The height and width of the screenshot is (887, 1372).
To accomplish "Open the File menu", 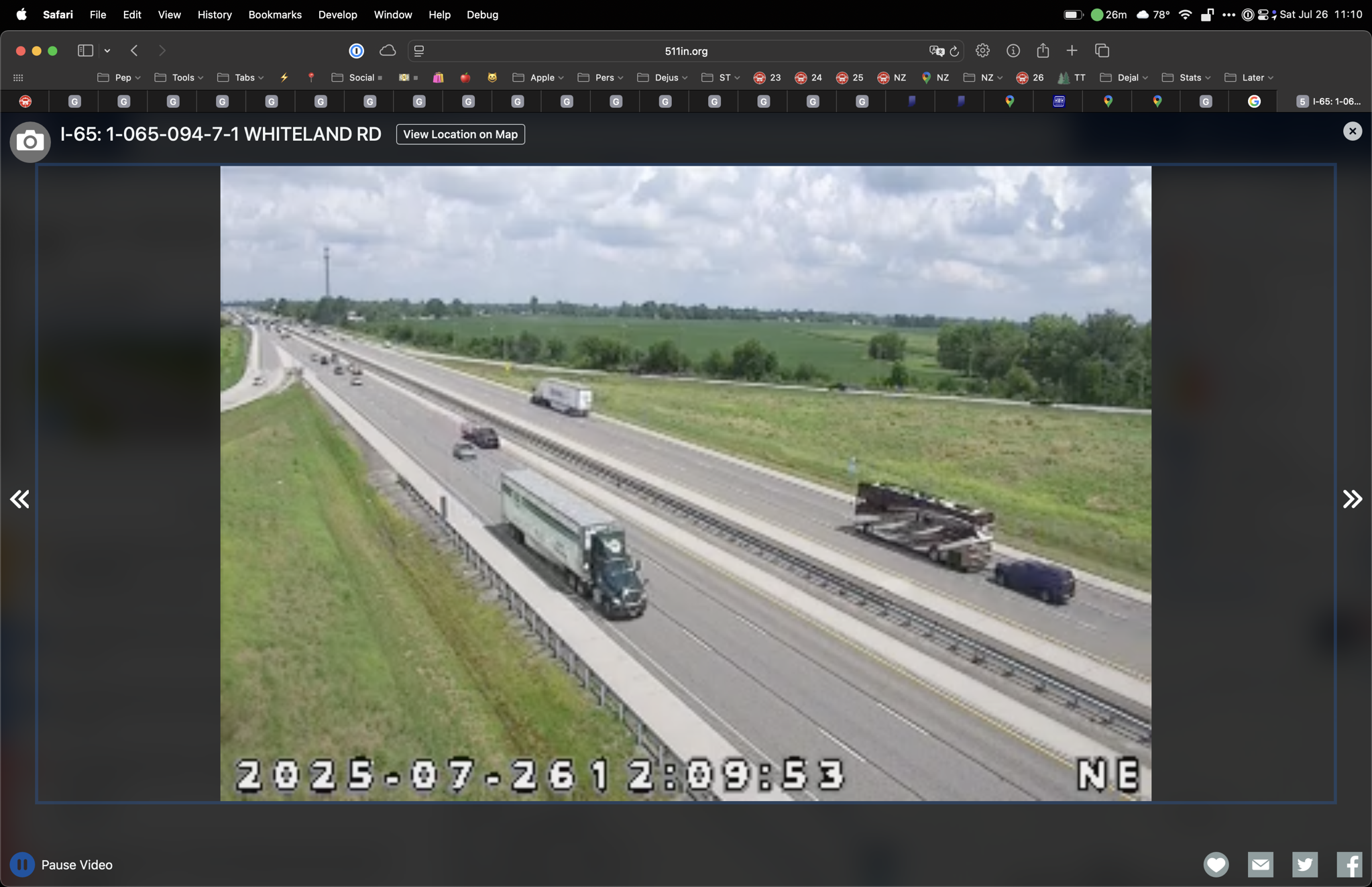I will [98, 15].
